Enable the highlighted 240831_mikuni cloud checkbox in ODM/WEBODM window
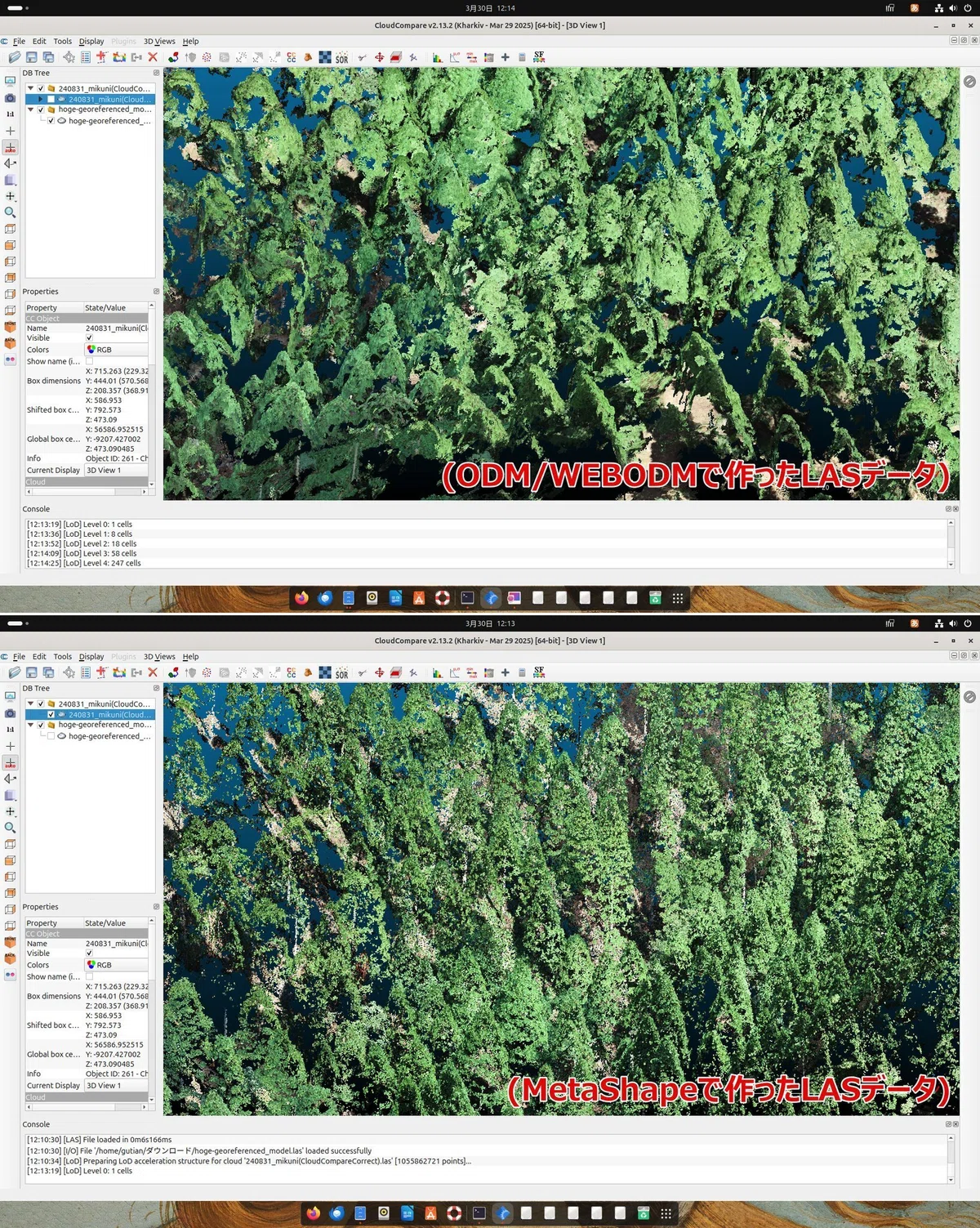 coord(51,100)
